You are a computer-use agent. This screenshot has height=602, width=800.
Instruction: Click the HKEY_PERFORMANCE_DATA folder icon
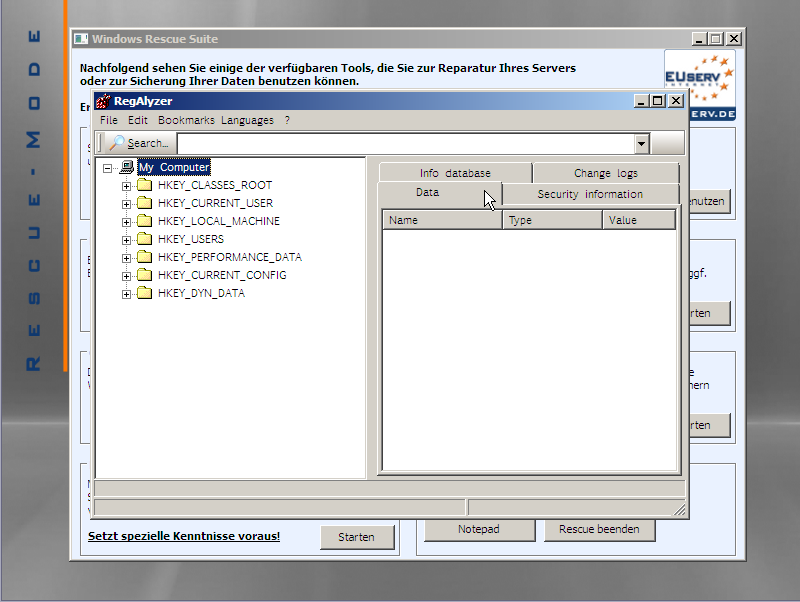[x=145, y=257]
